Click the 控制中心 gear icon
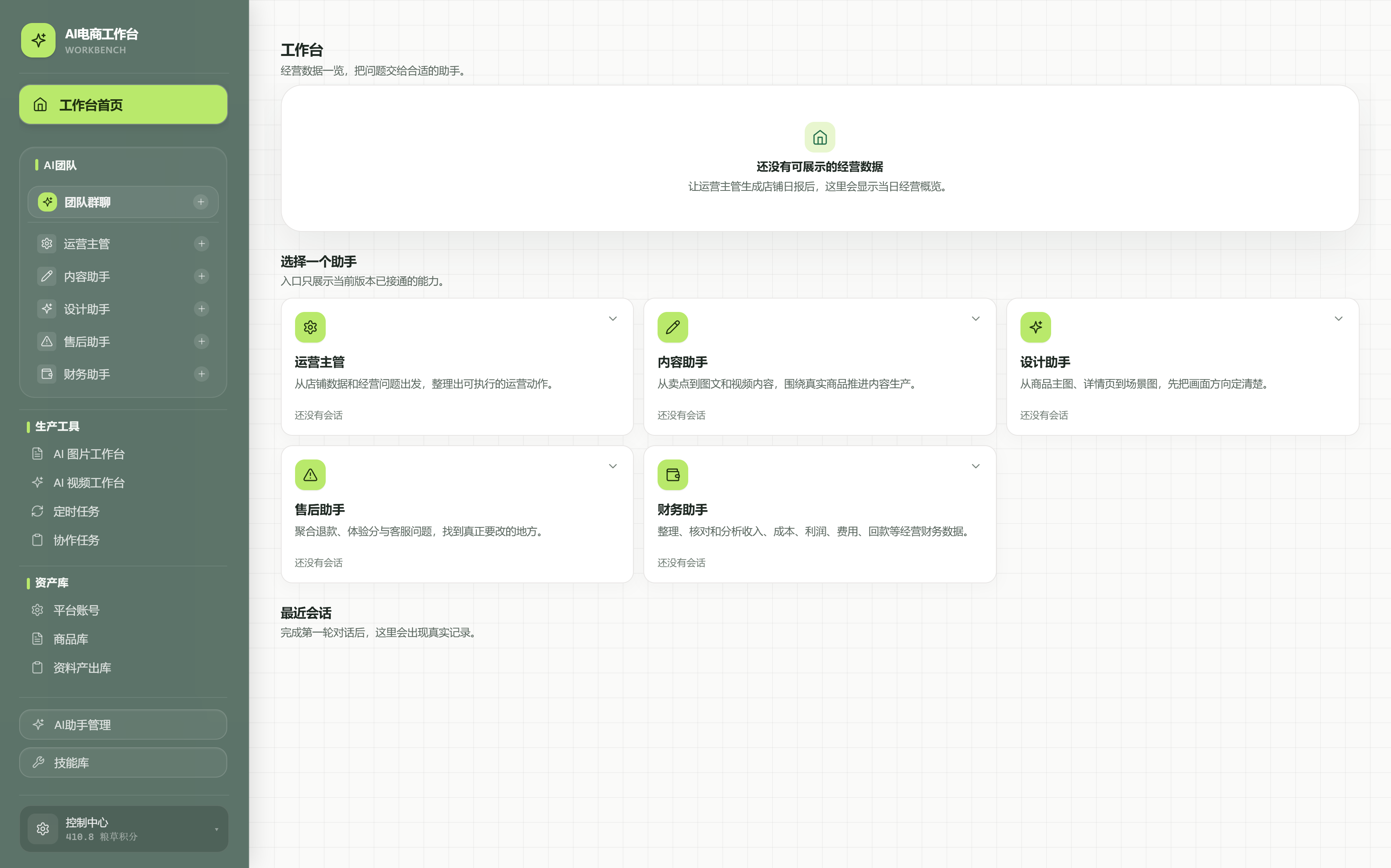Screen dimensions: 1391x868 click(x=43, y=829)
